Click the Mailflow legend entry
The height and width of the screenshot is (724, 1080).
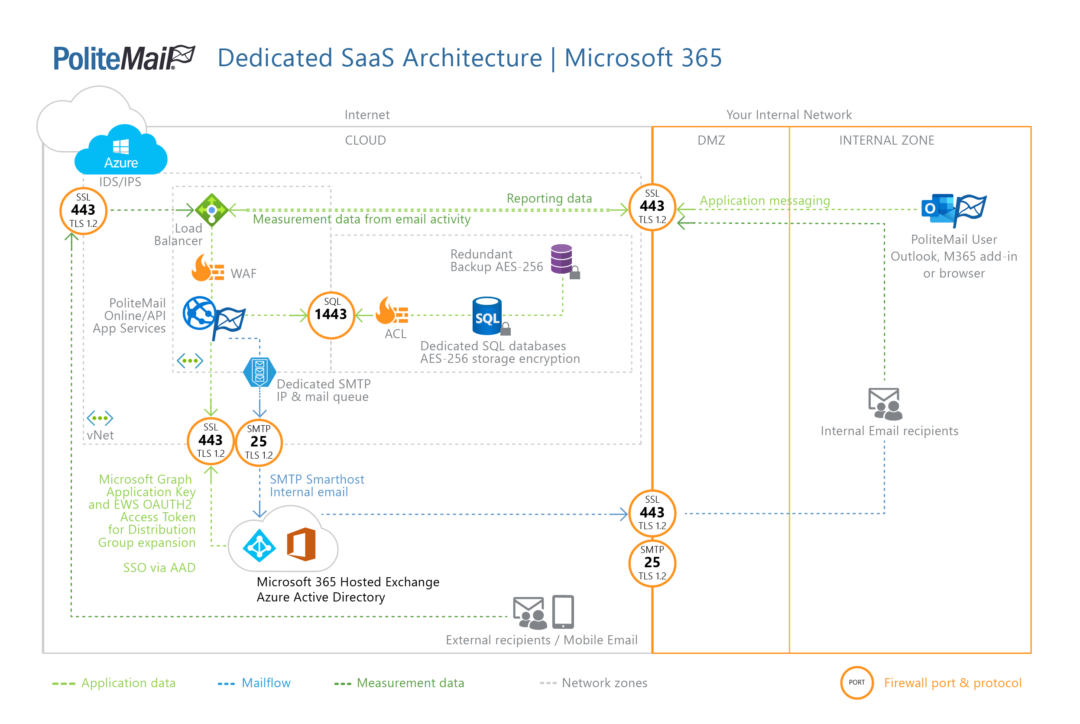point(254,683)
